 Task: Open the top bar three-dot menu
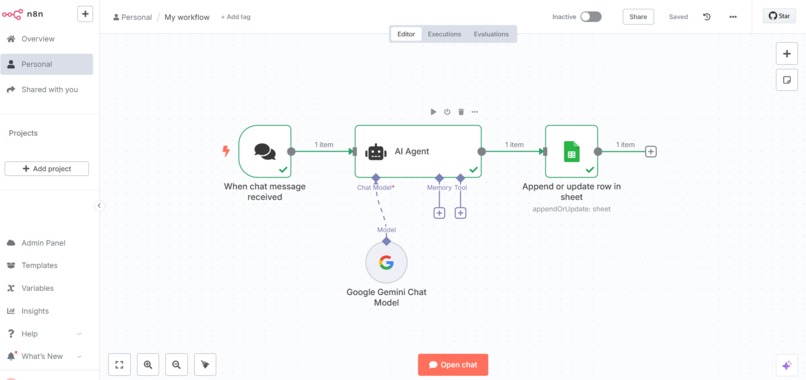pyautogui.click(x=733, y=17)
